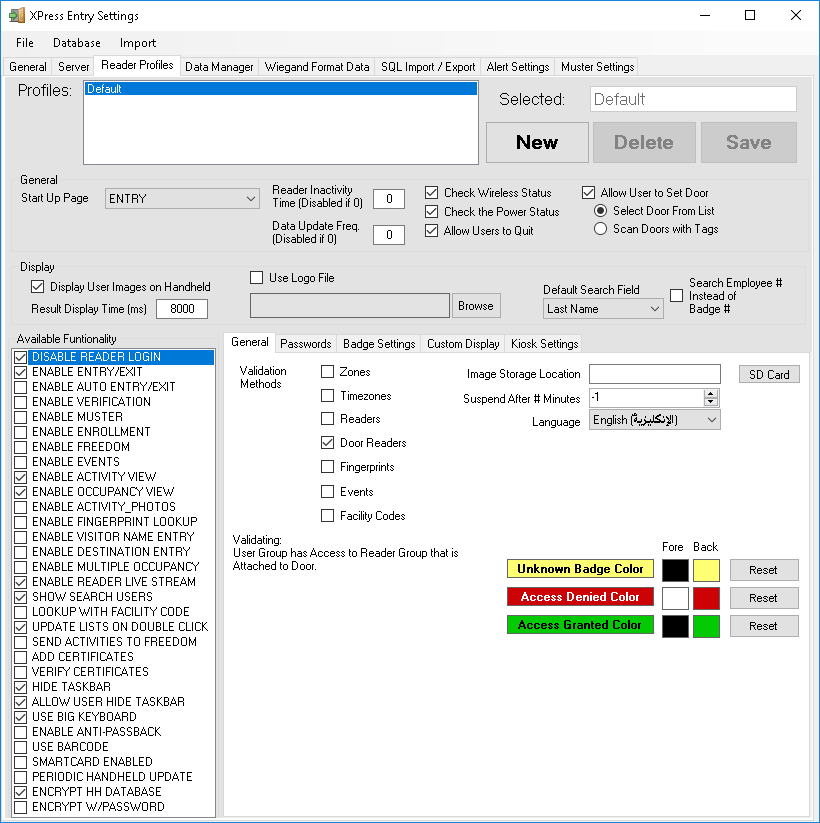Viewport: 820px width, 823px height.
Task: Click the Access Denied red Back color swatch
Action: (x=706, y=598)
